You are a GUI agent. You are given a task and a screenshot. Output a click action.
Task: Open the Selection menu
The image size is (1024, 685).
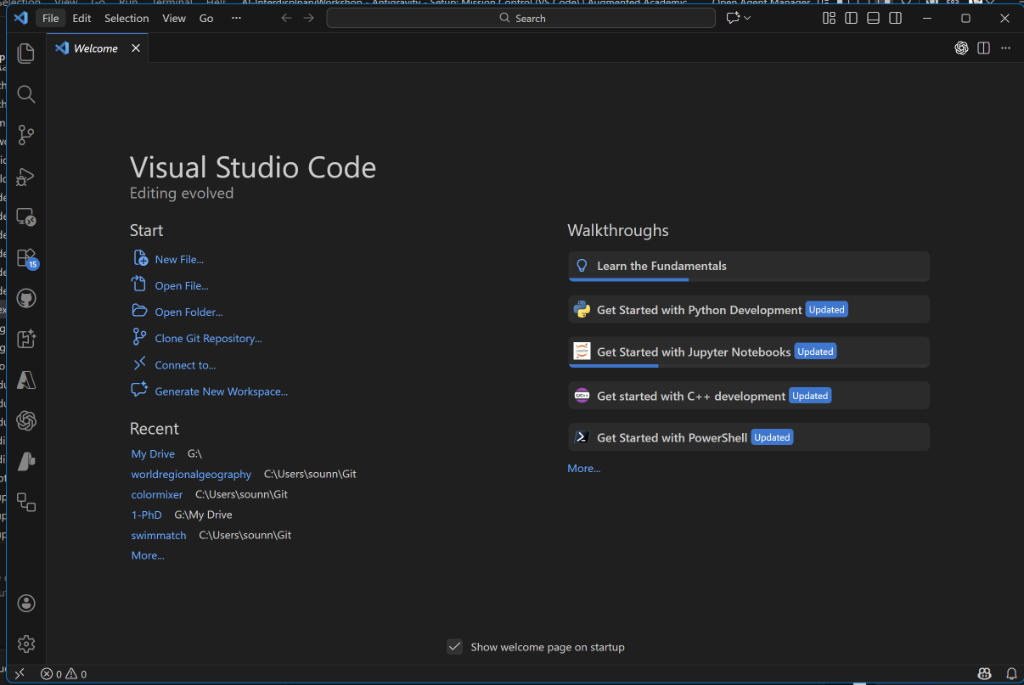127,18
